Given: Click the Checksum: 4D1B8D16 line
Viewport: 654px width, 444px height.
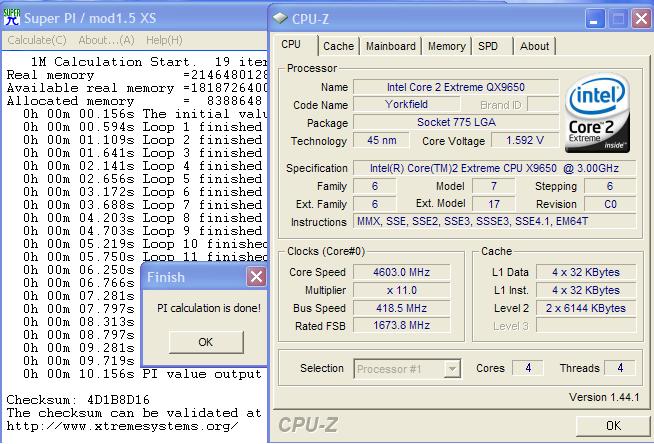Looking at the screenshot, I should point(78,400).
